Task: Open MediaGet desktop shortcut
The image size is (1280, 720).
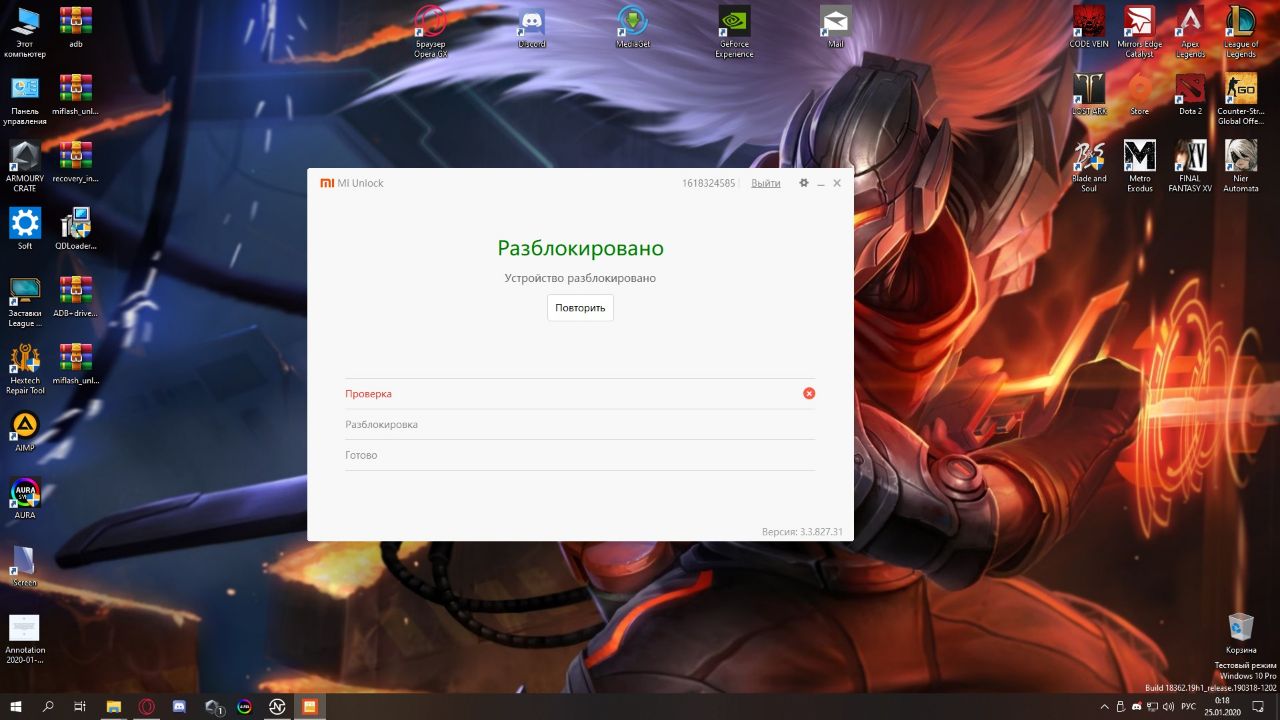Action: (x=632, y=28)
